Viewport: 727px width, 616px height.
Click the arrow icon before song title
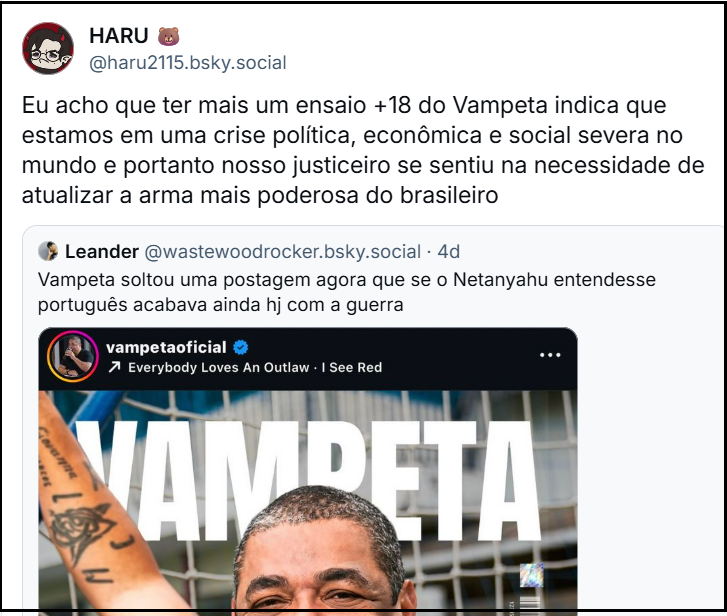(114, 368)
